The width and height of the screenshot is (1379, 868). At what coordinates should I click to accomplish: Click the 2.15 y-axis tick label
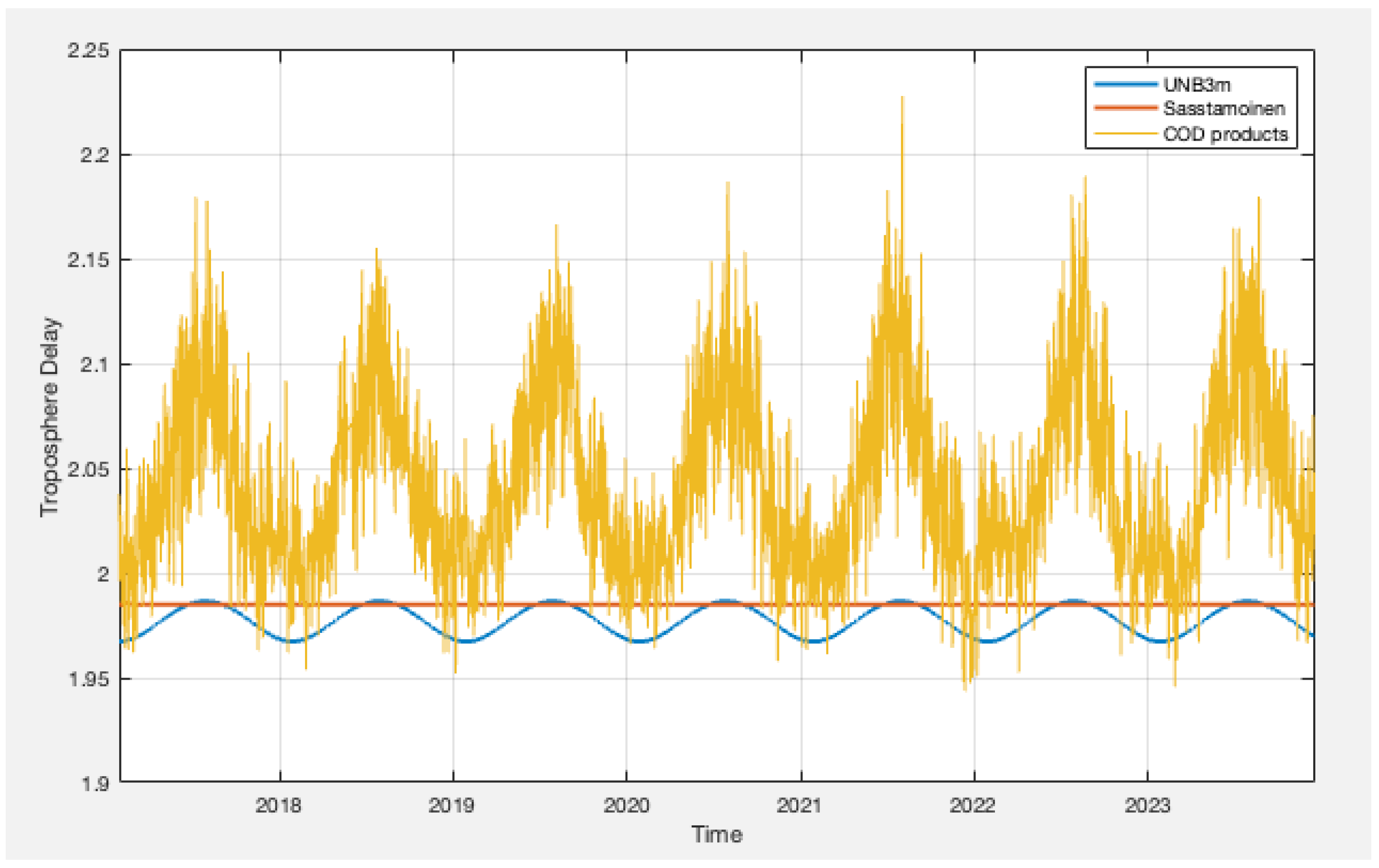[88, 259]
